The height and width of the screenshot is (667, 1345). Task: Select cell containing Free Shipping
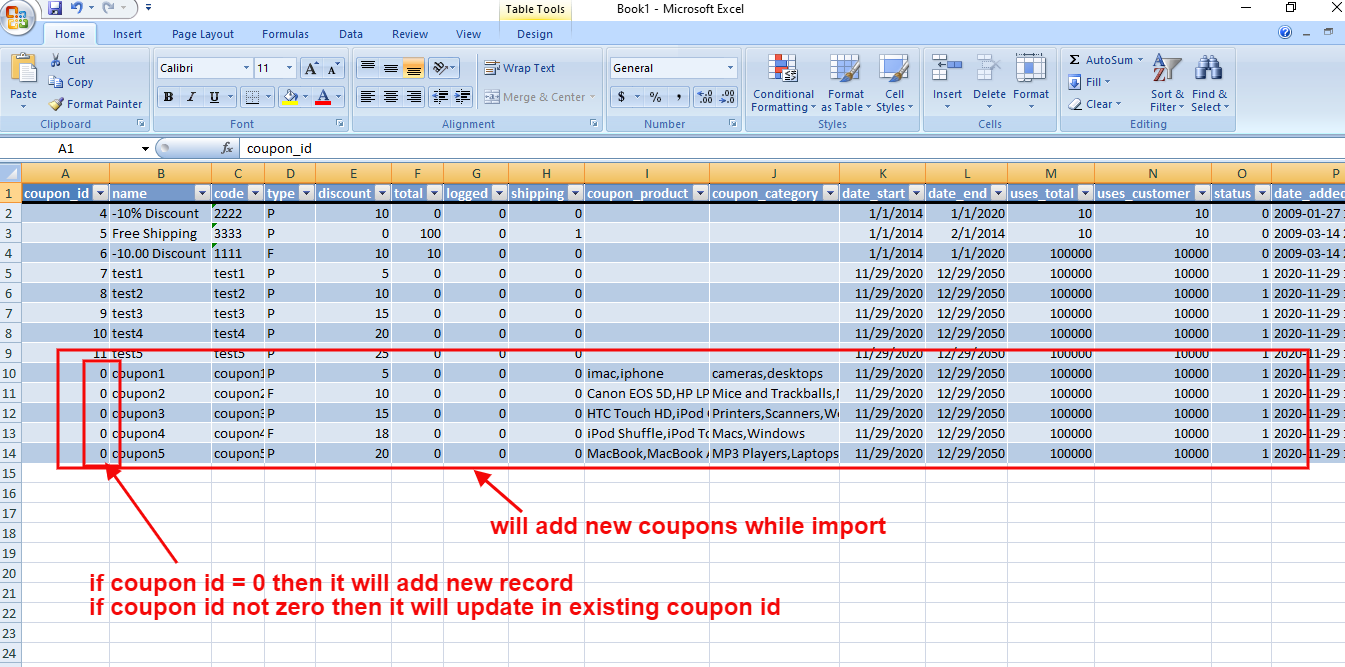160,233
